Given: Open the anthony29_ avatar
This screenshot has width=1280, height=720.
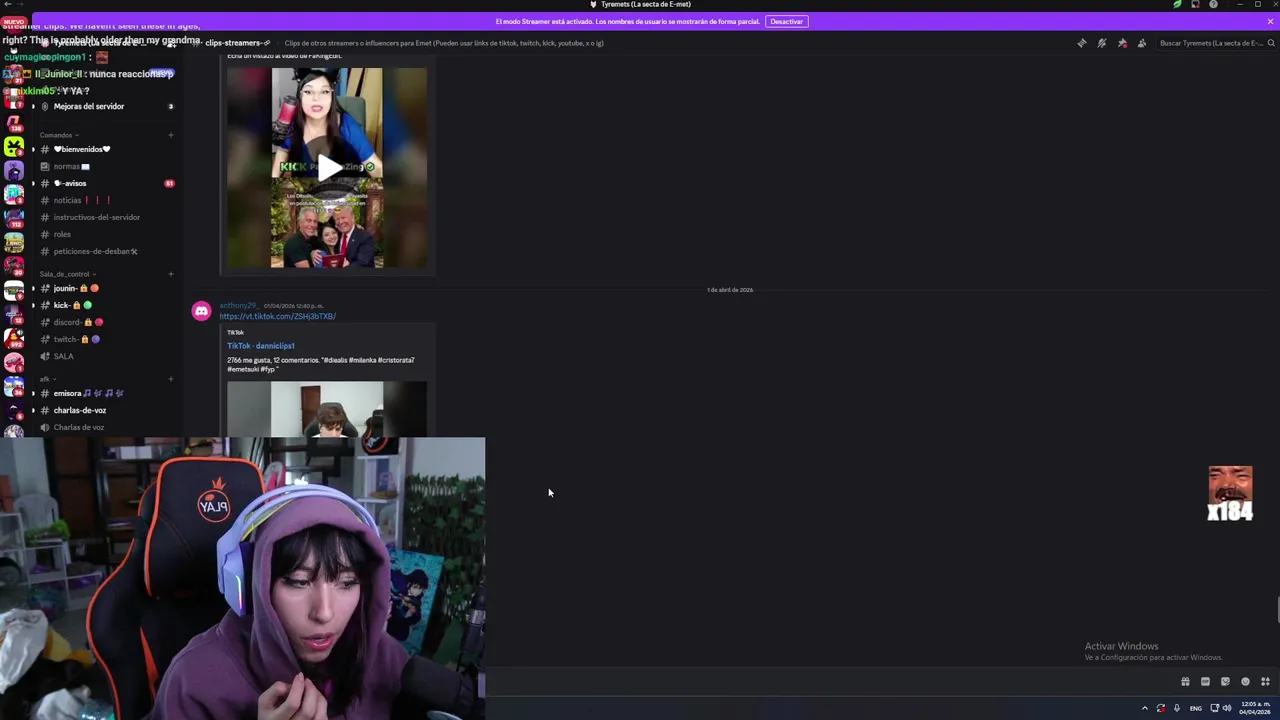Looking at the screenshot, I should click(201, 311).
